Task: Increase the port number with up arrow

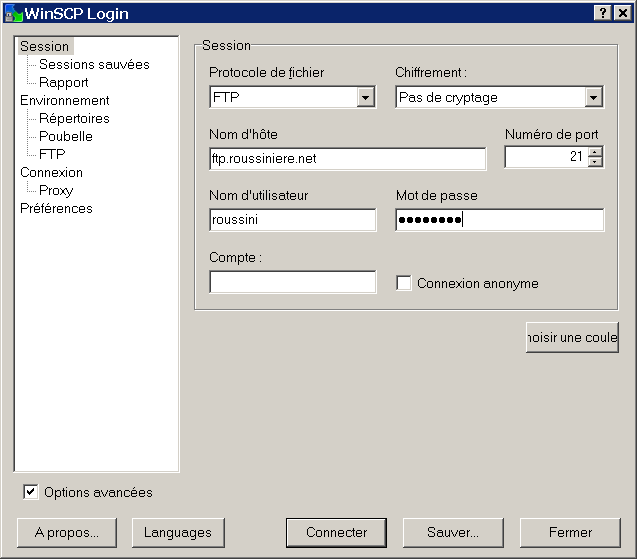Action: point(596,152)
